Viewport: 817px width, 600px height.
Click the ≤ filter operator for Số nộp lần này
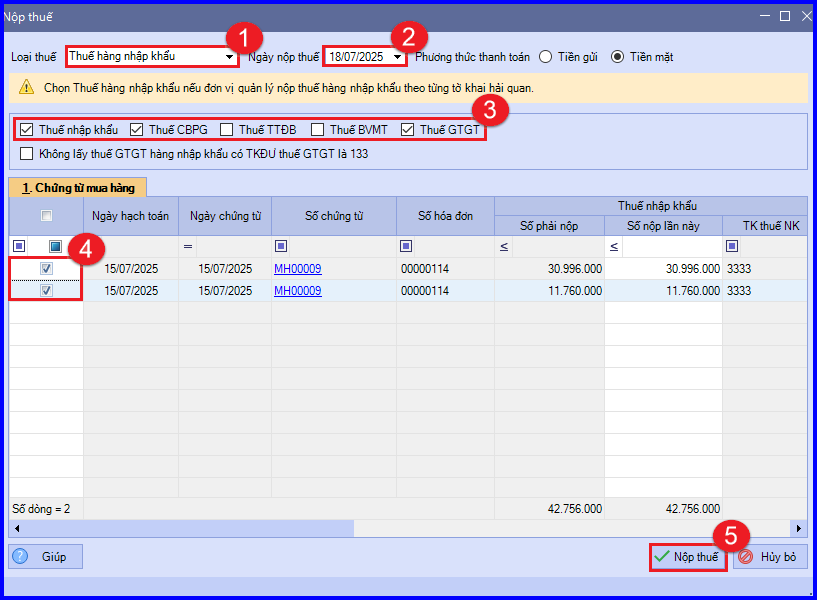614,246
